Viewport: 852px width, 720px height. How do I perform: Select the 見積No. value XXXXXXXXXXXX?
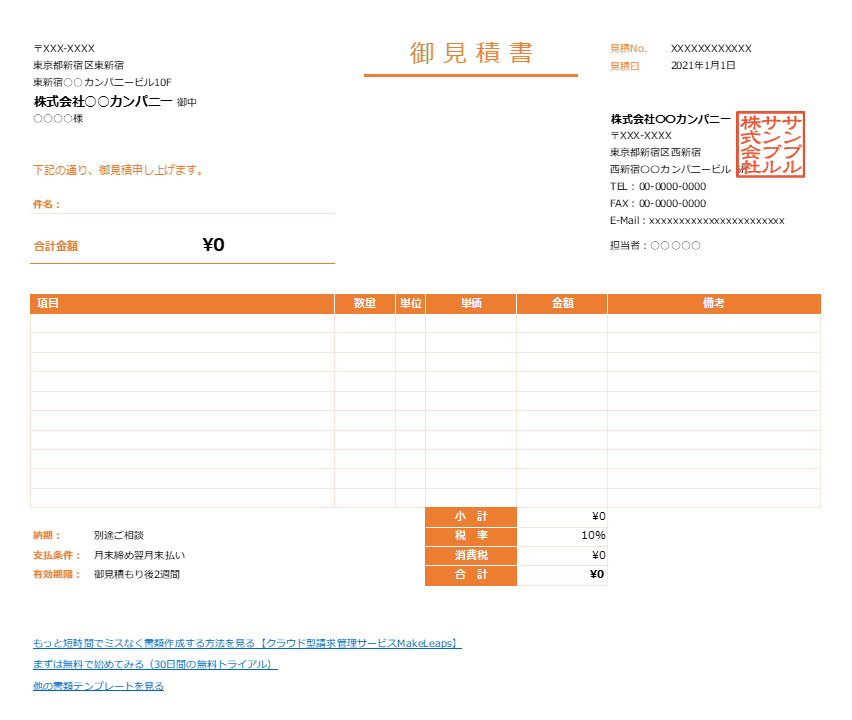(x=712, y=47)
